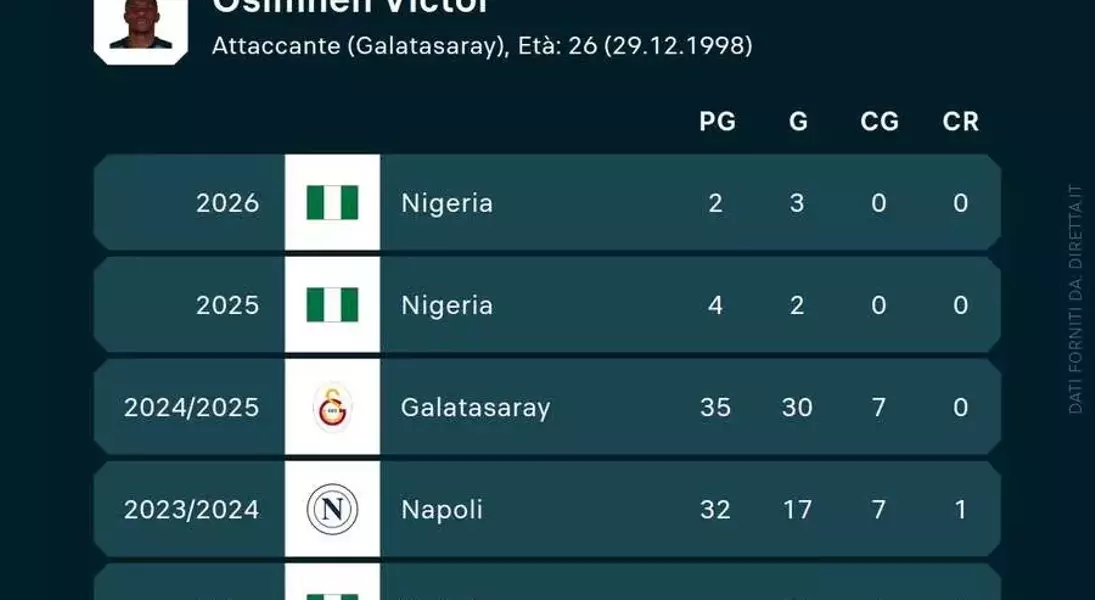The width and height of the screenshot is (1095, 600).
Task: Click the Galatasaray club crest
Action: [332, 407]
